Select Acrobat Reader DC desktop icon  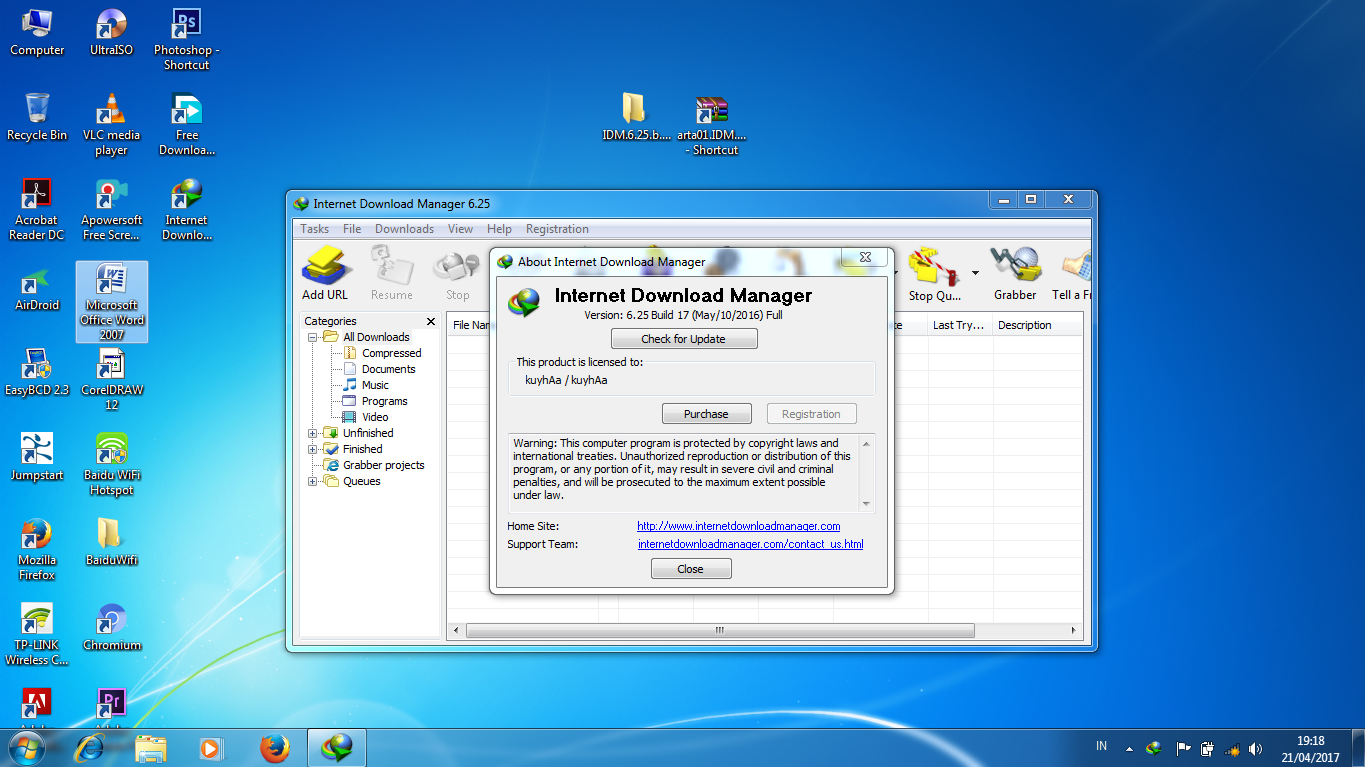[x=37, y=209]
